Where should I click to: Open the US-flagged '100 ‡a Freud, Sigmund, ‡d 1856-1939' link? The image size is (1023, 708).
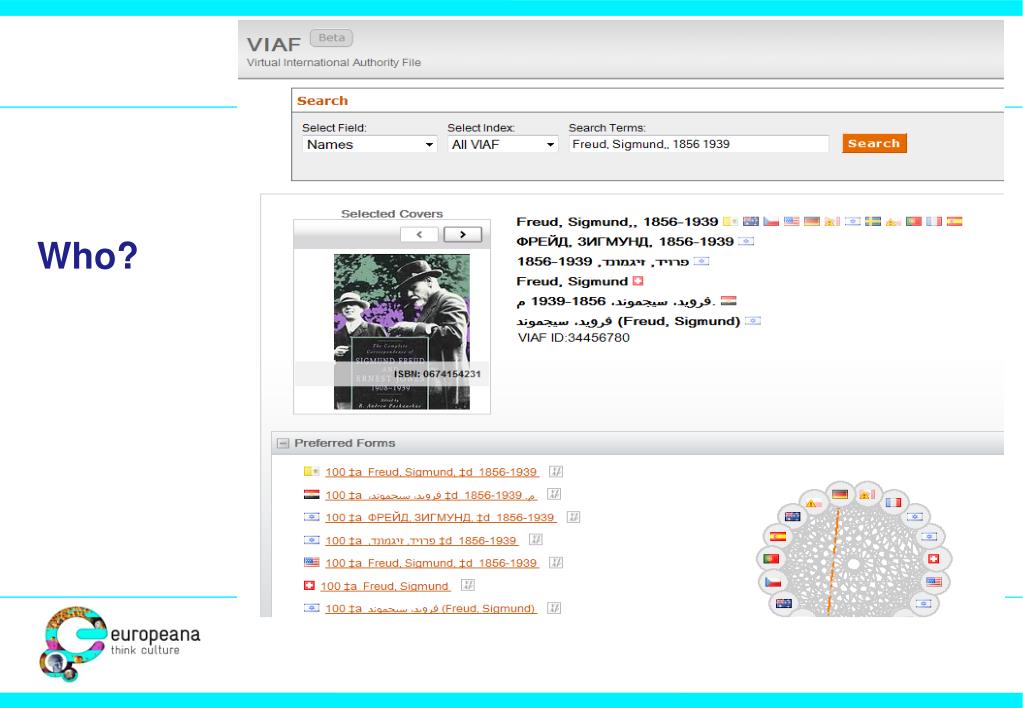click(431, 563)
